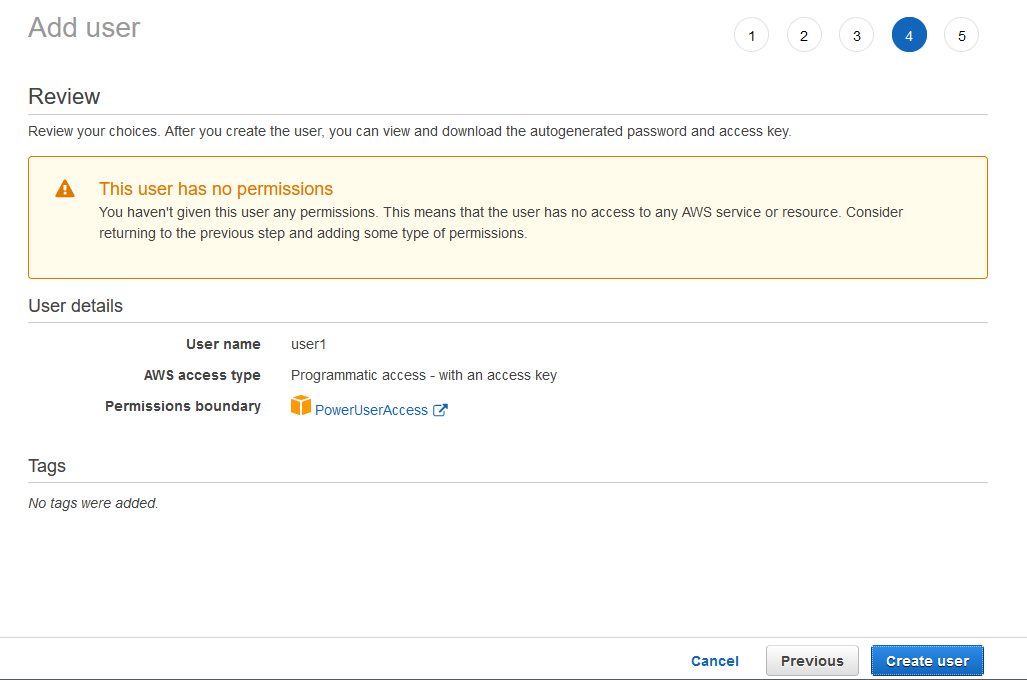Screen dimensions: 1027x680
Task: Go to wizard step 2
Action: 804,36
